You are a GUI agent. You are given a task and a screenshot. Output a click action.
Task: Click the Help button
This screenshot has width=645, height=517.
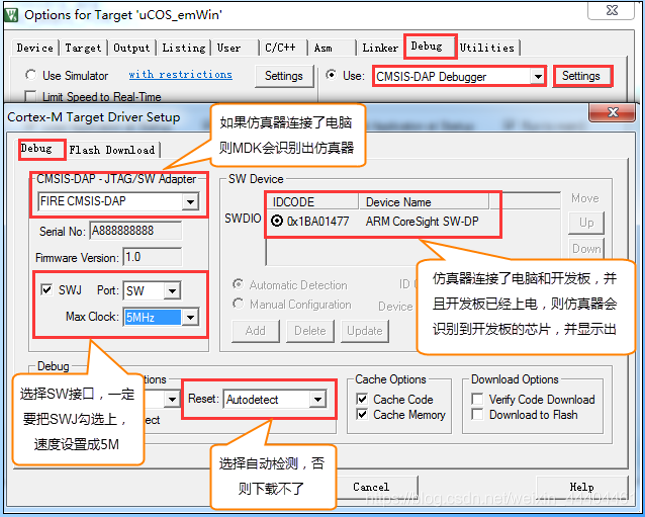pyautogui.click(x=582, y=487)
